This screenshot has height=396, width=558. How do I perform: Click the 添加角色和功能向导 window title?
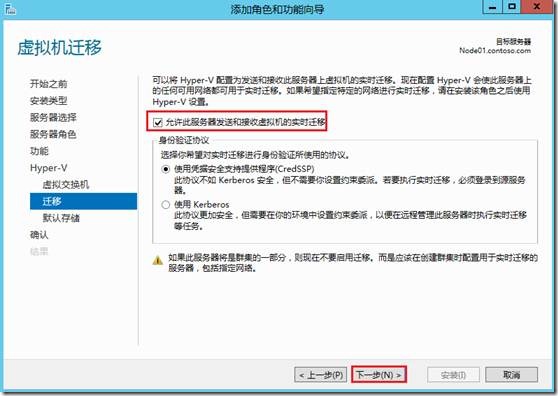pyautogui.click(x=278, y=10)
